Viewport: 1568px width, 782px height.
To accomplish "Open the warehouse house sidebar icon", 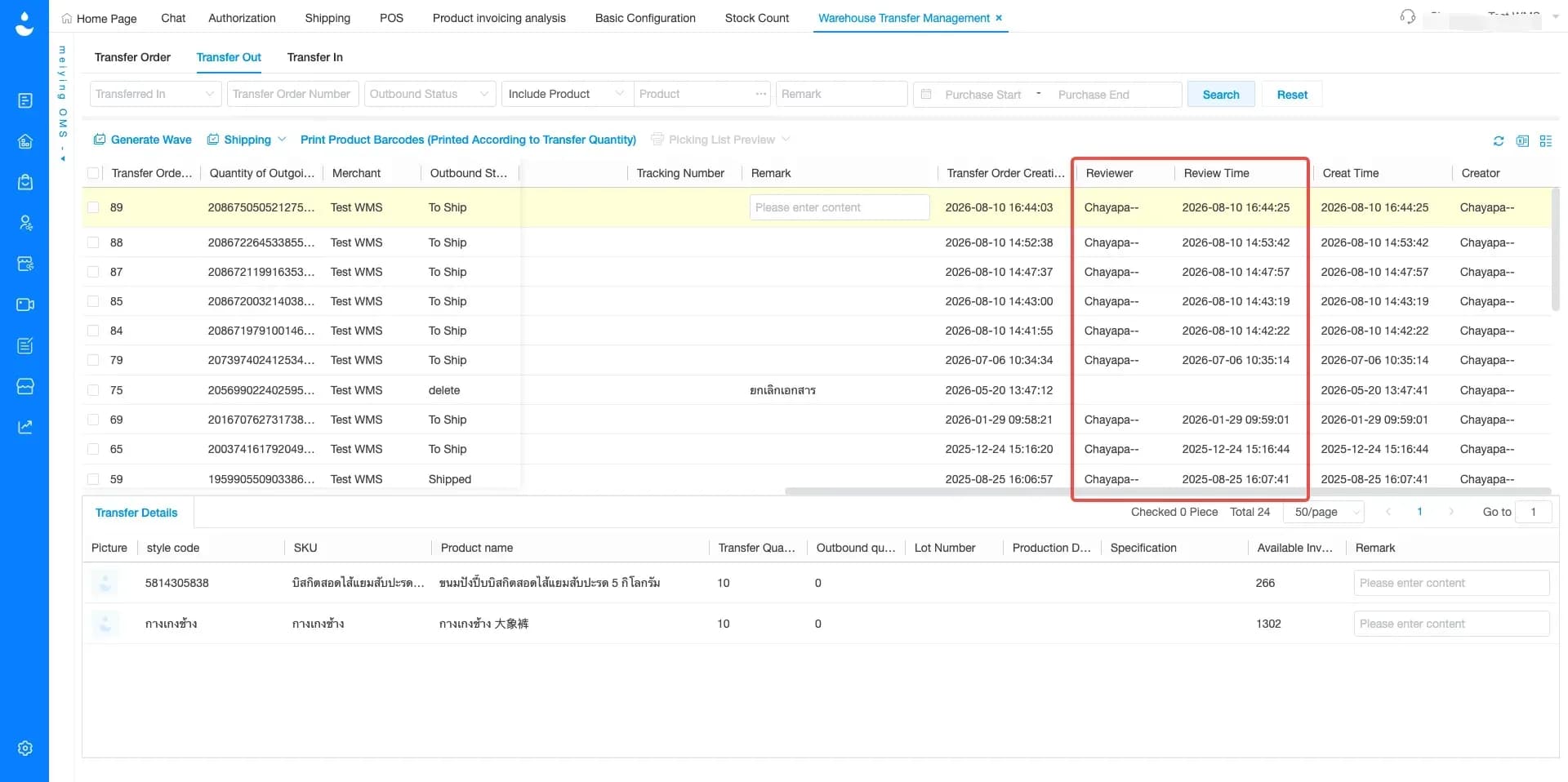I will pos(25,141).
